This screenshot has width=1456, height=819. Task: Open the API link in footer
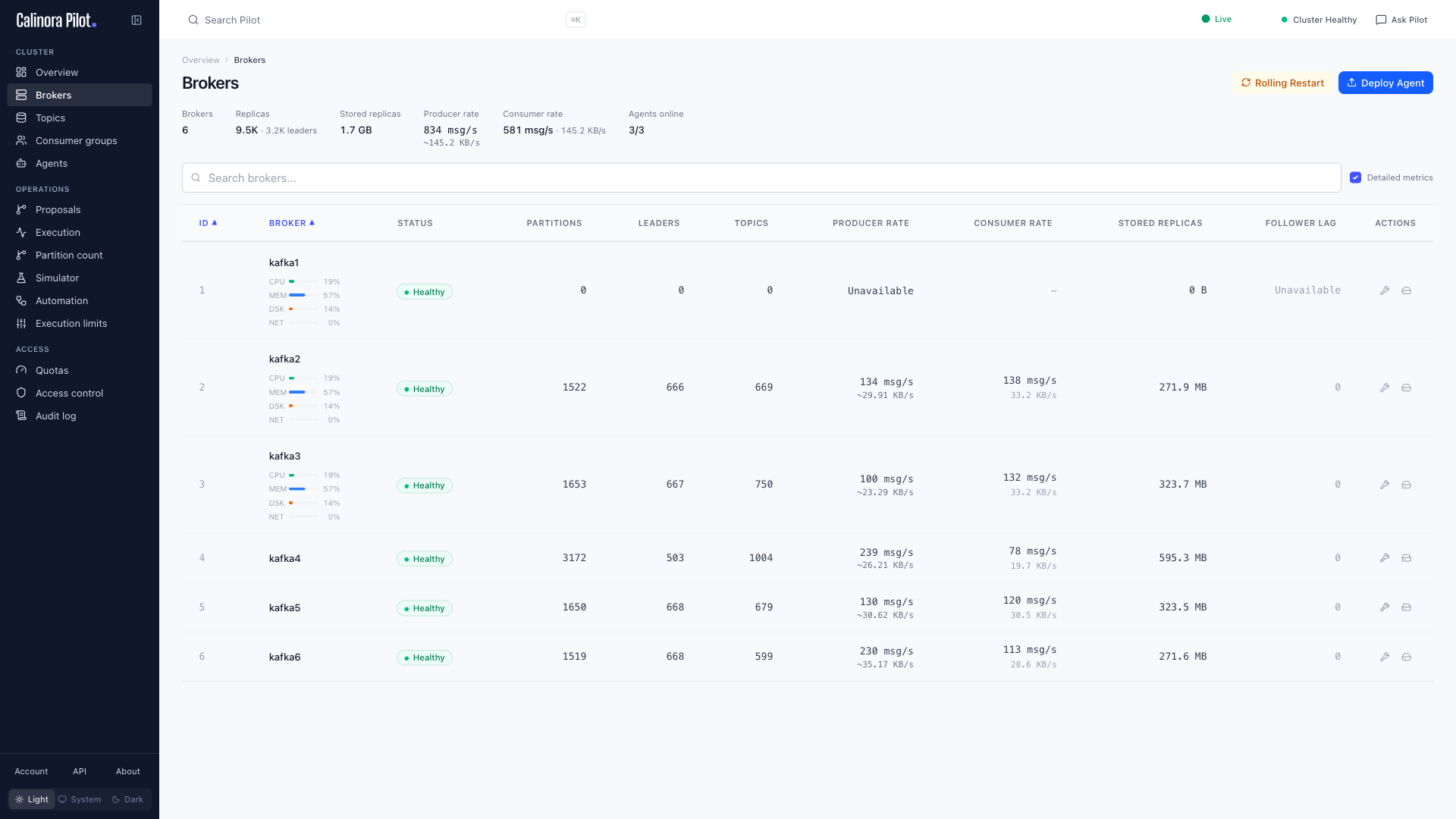pos(80,771)
